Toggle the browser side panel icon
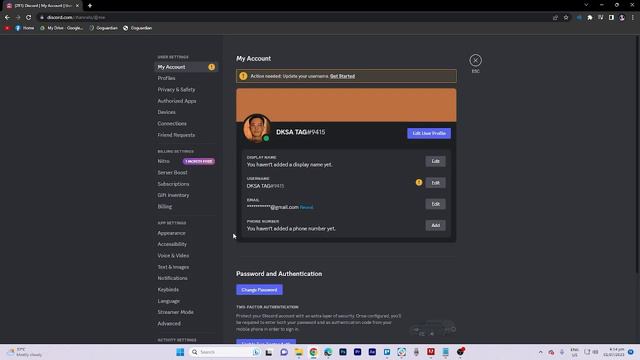This screenshot has height=360, width=640. pyautogui.click(x=611, y=18)
